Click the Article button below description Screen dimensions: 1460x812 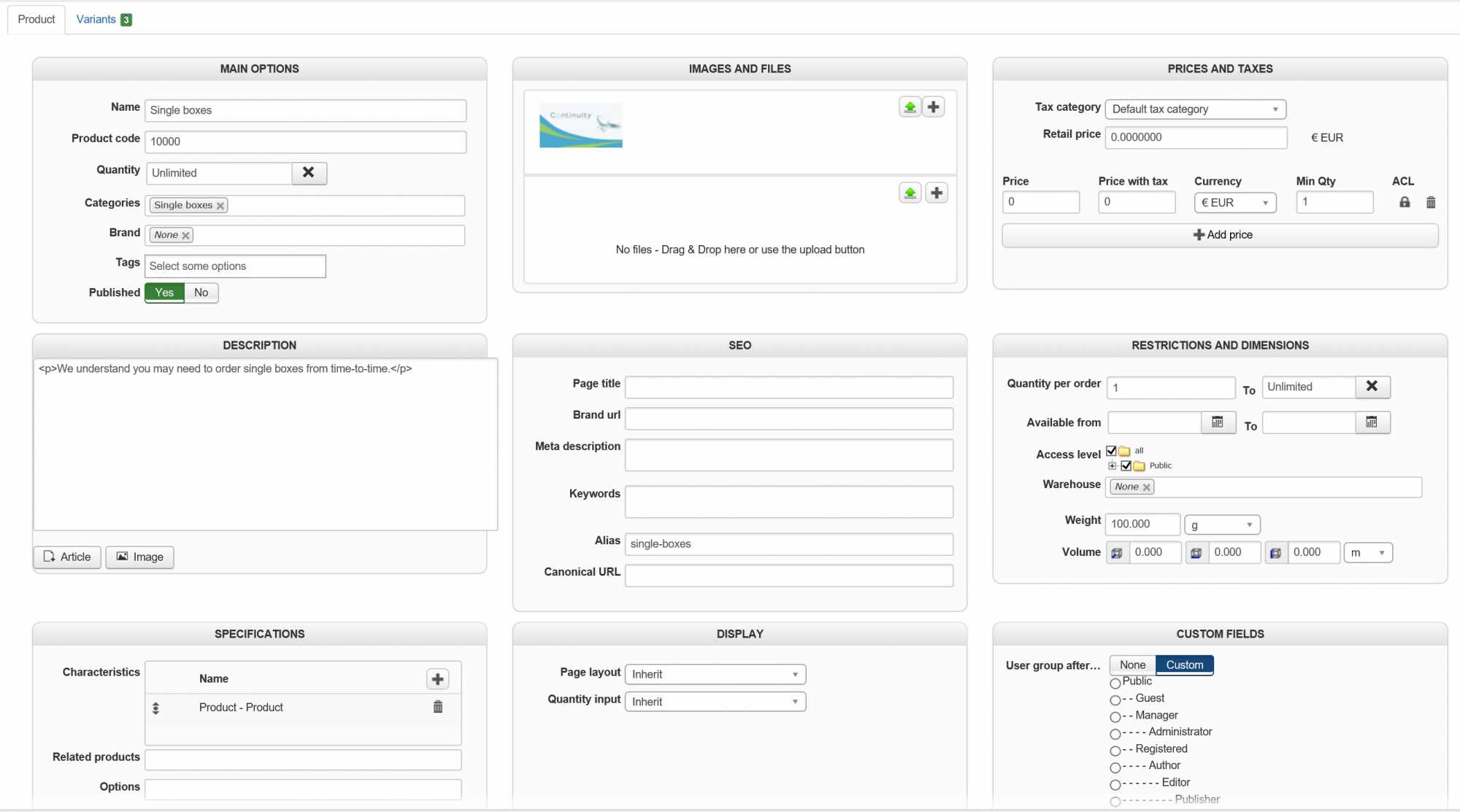67,557
